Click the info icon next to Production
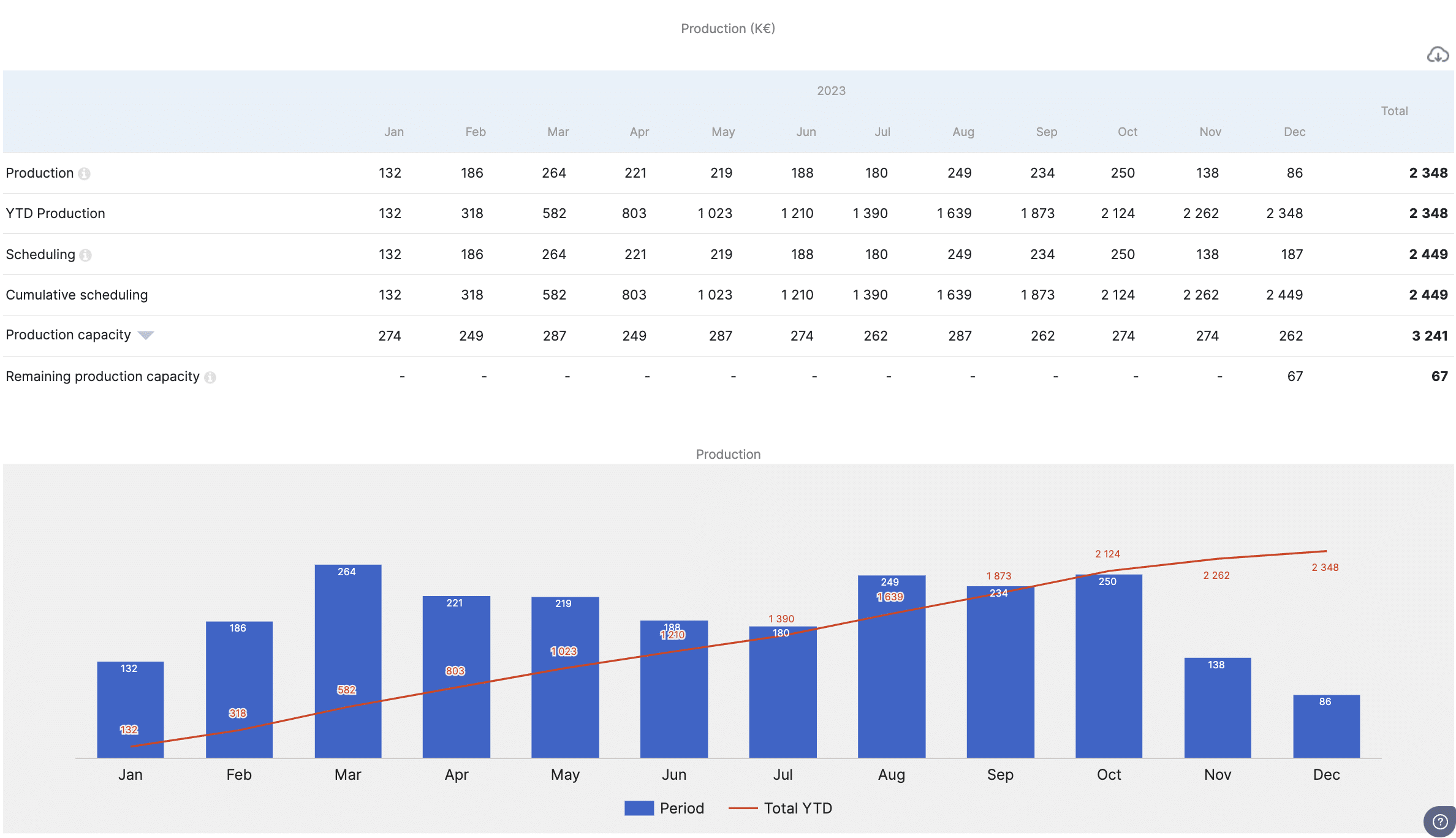 click(x=85, y=174)
